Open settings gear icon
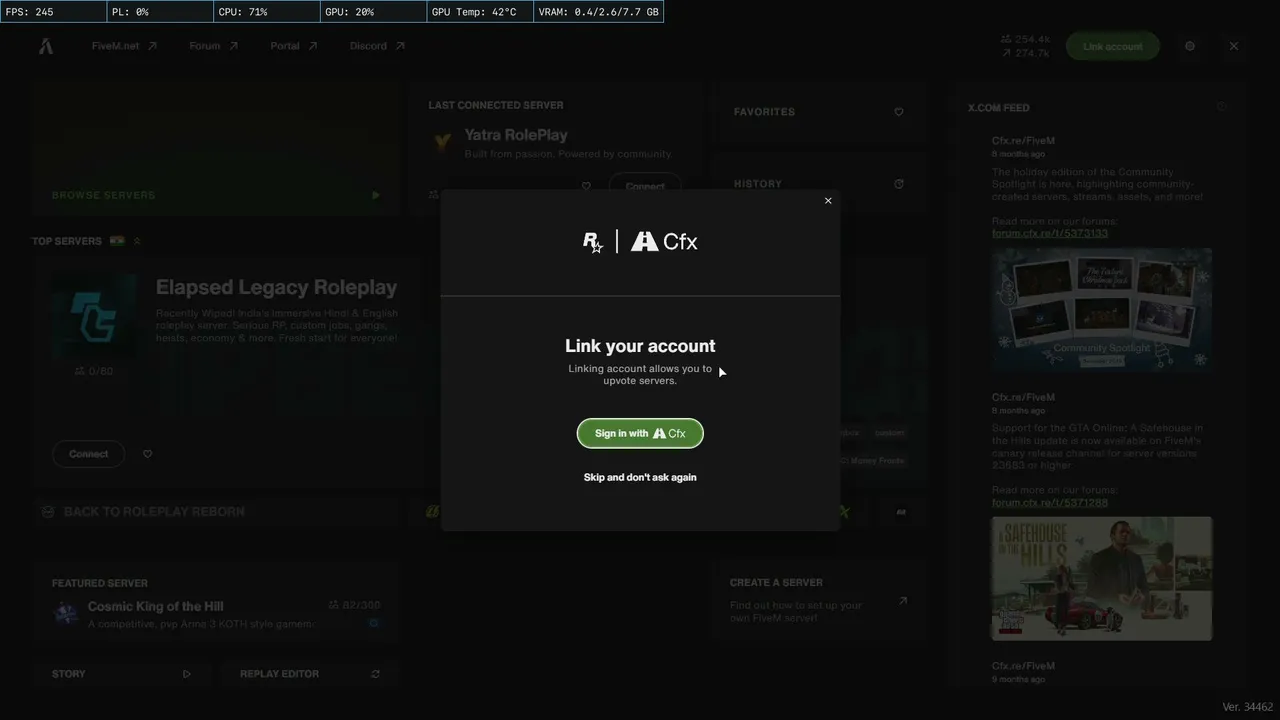This screenshot has width=1280, height=720. click(1190, 46)
